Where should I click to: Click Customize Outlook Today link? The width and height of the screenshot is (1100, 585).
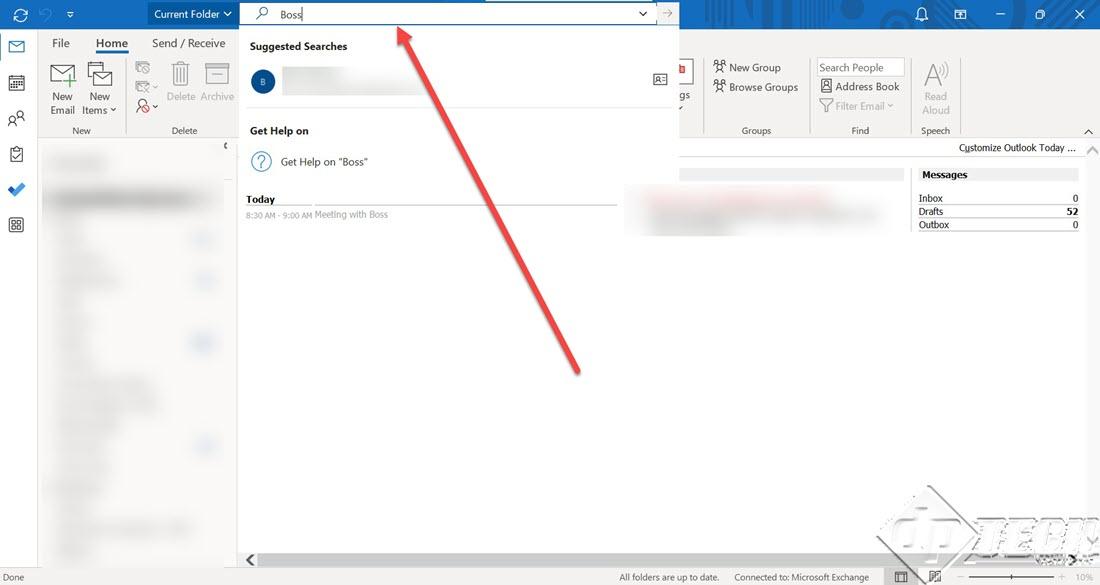pyautogui.click(x=1017, y=148)
